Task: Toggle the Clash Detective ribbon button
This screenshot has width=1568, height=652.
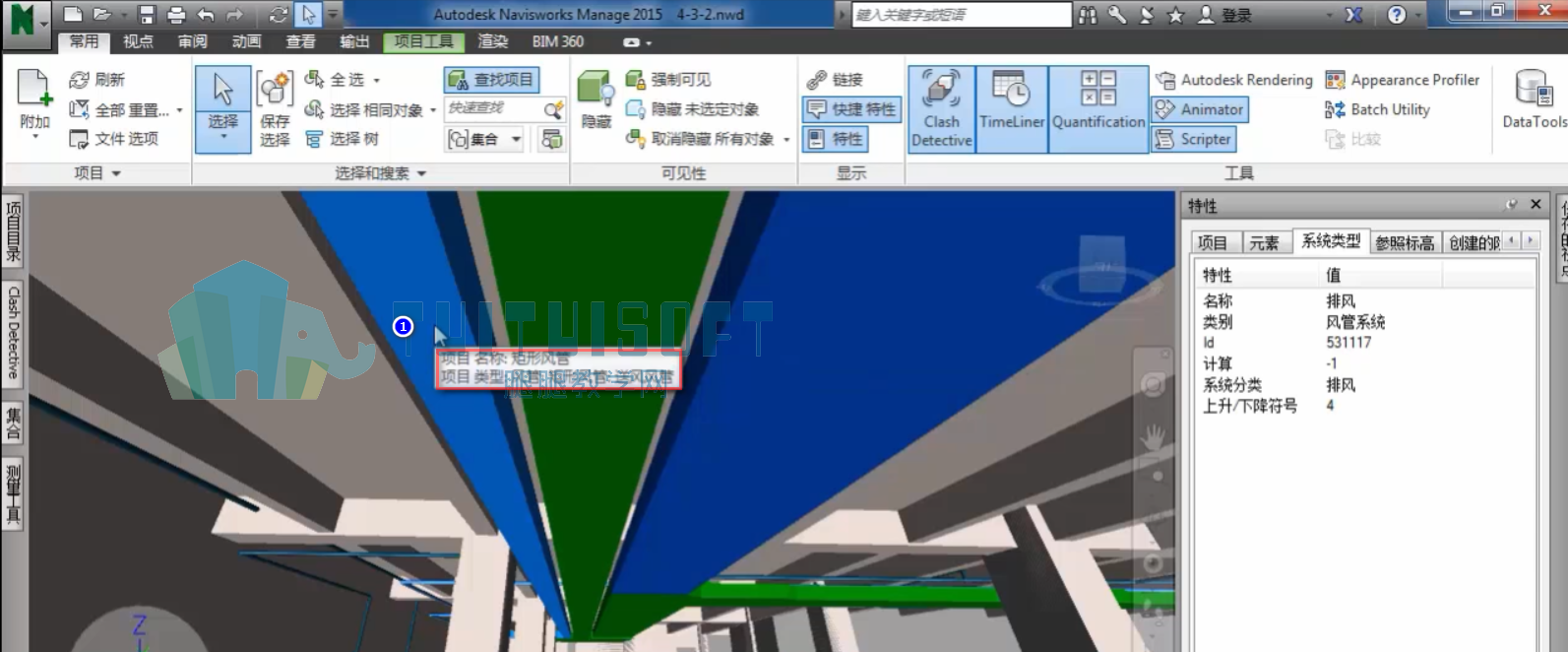Action: pyautogui.click(x=941, y=108)
